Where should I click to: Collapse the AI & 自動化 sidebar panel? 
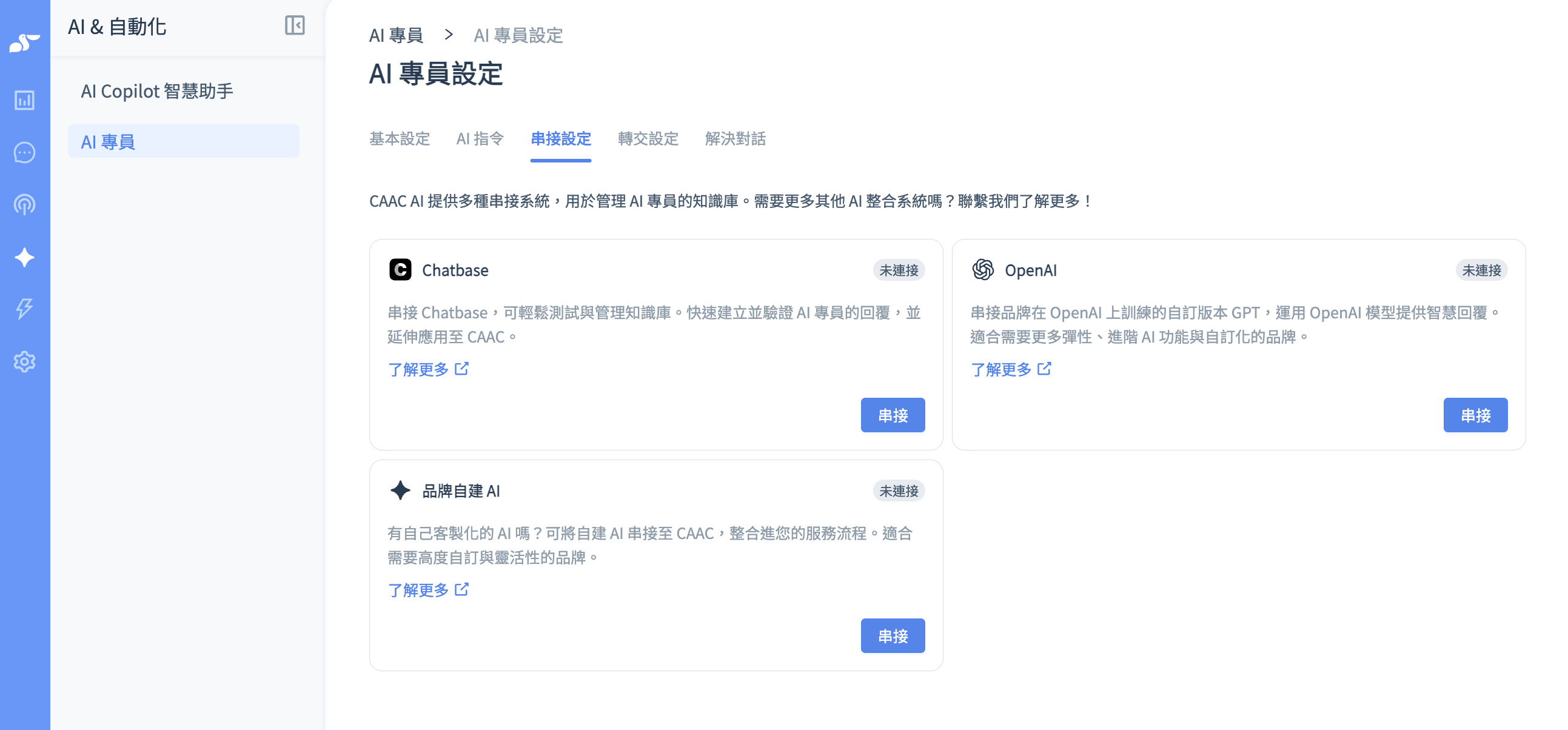(x=295, y=25)
